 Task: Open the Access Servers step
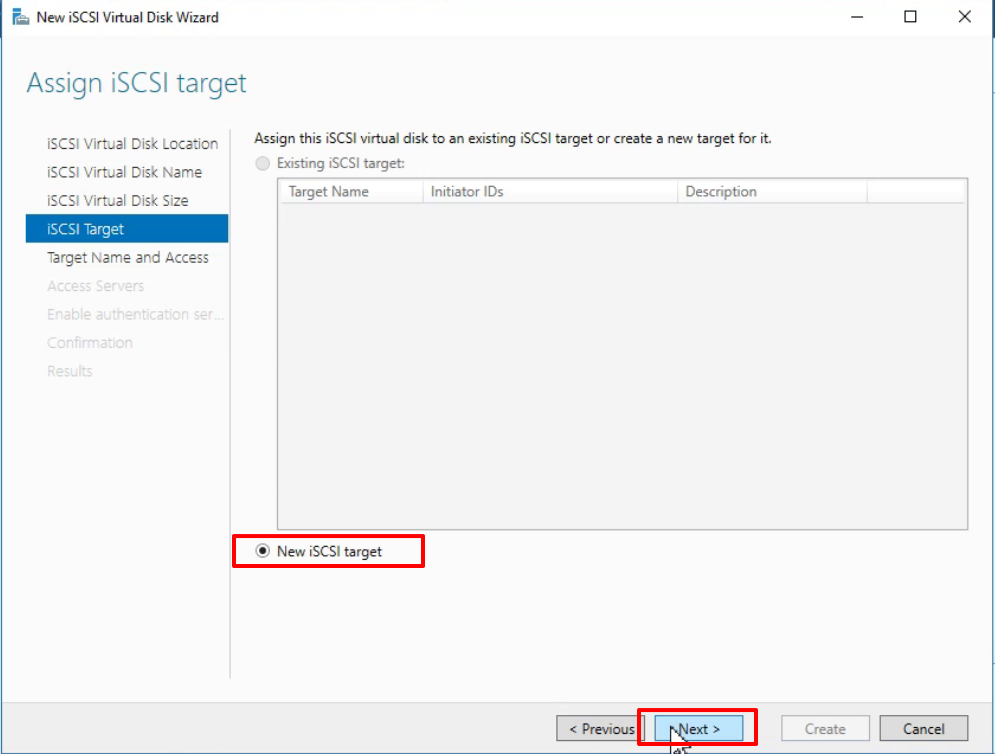coord(95,286)
